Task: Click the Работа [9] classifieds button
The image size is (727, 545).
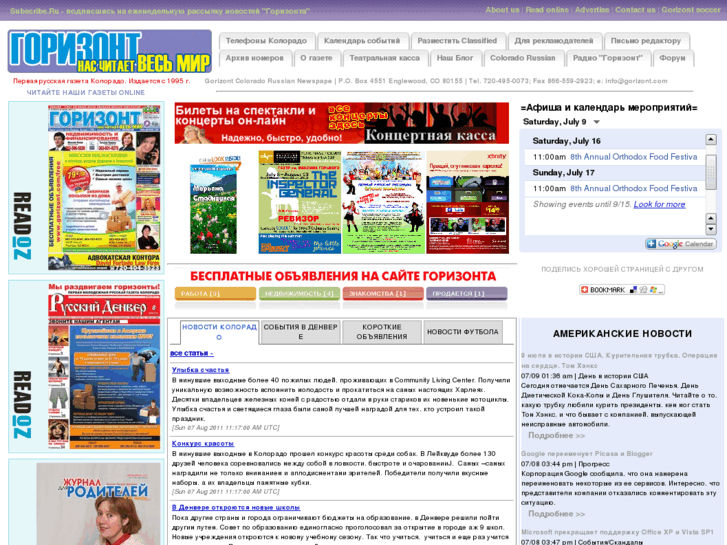Action: [x=215, y=294]
